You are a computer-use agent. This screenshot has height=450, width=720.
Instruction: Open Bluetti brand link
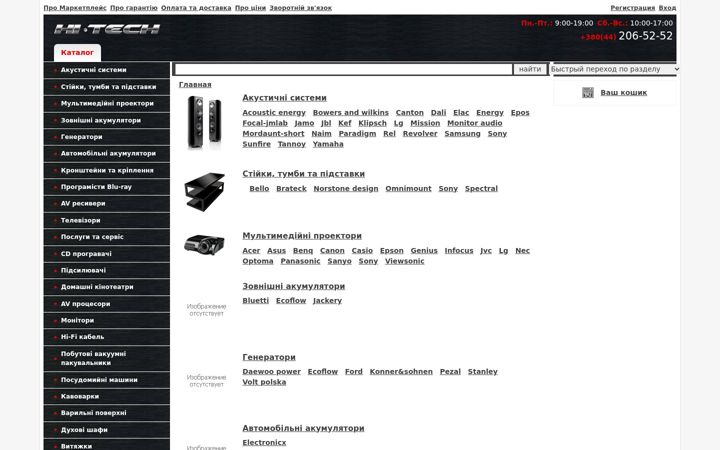click(256, 301)
